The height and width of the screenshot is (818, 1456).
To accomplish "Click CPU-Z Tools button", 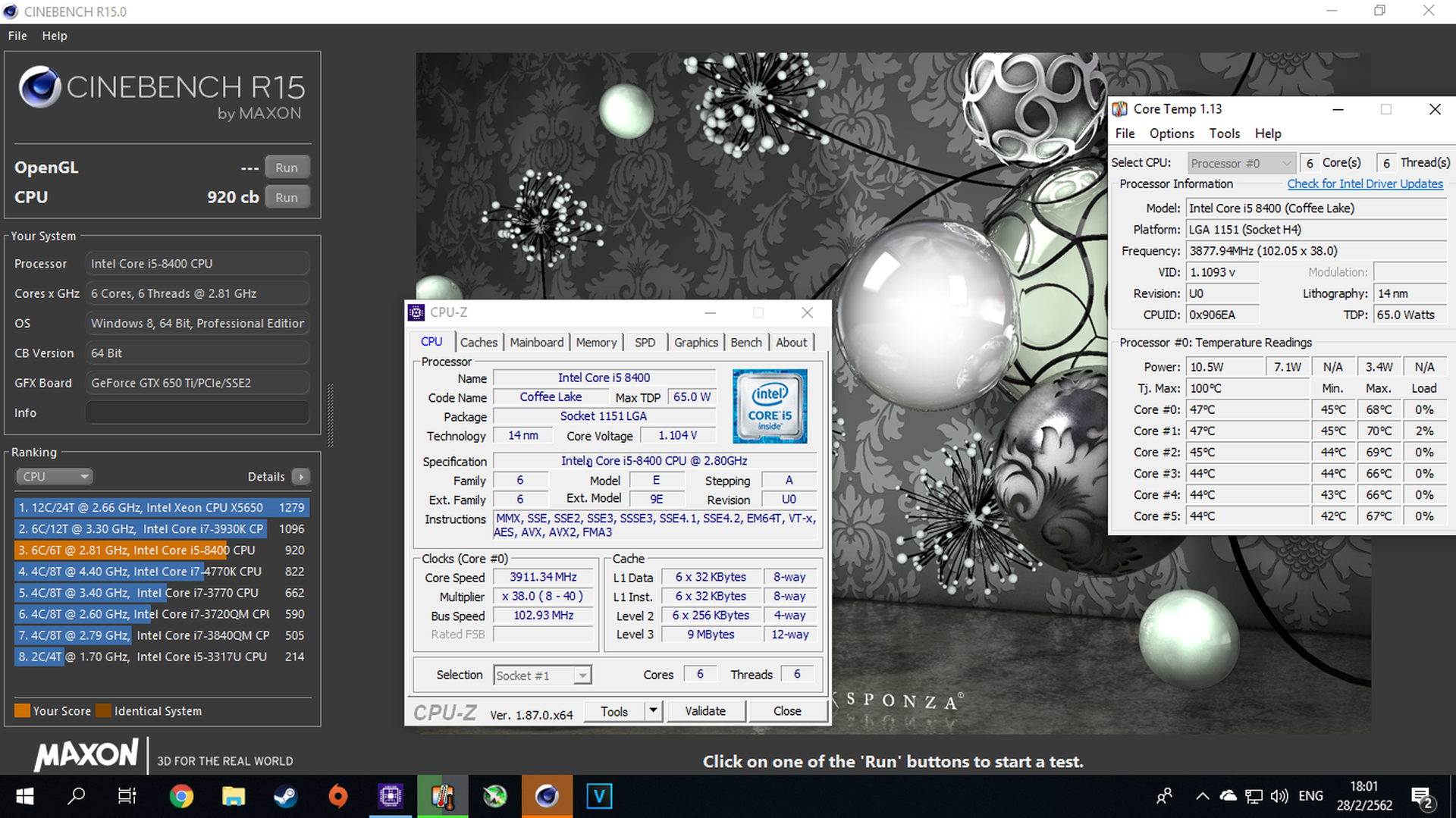I will (x=614, y=710).
